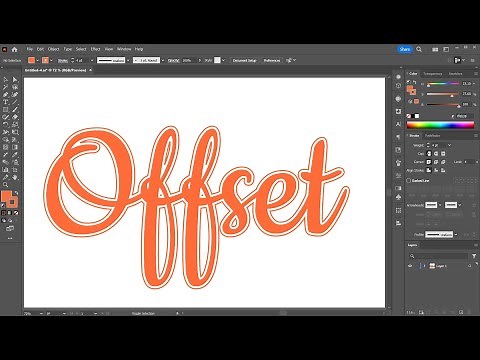Open start arrowhead dropdown

pyautogui.click(x=440, y=205)
